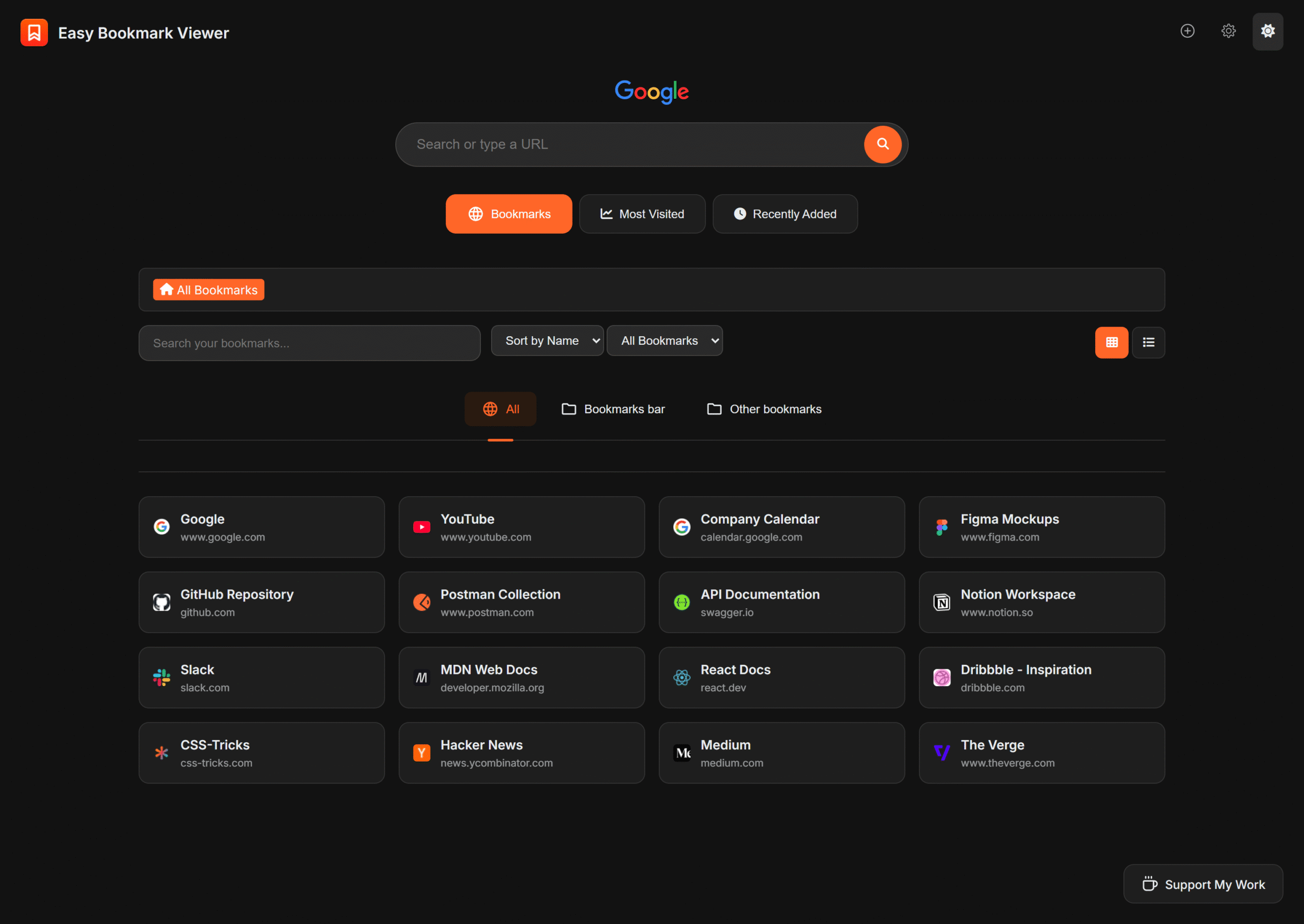Click the React Docs atom favicon
1304x924 pixels.
click(x=682, y=677)
